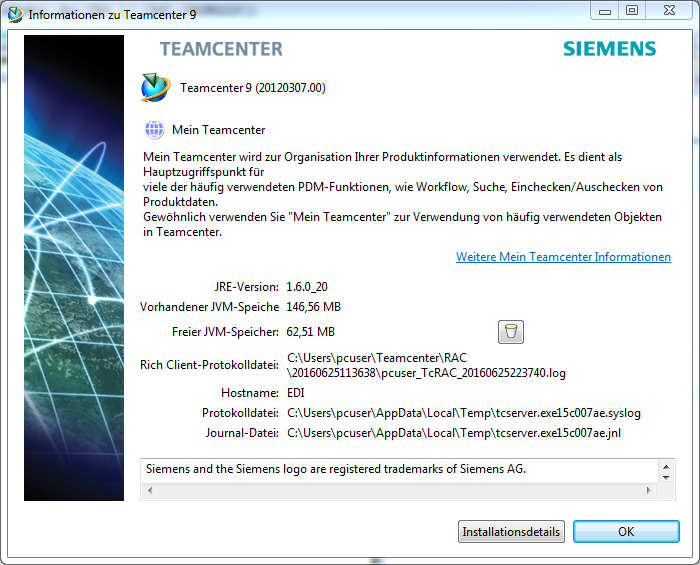Click the pcuser_TcRAC log file path
Viewport: 700px width, 565px height.
[x=426, y=366]
